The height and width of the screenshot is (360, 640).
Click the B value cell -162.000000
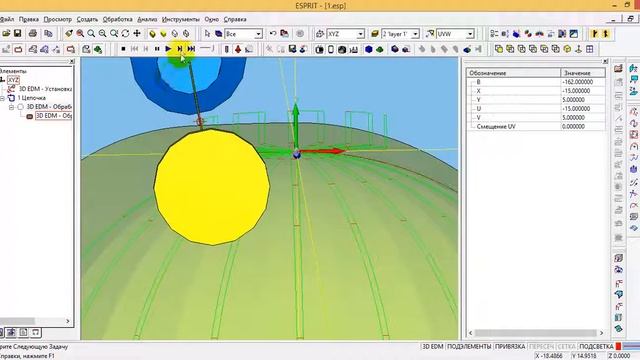click(x=583, y=82)
